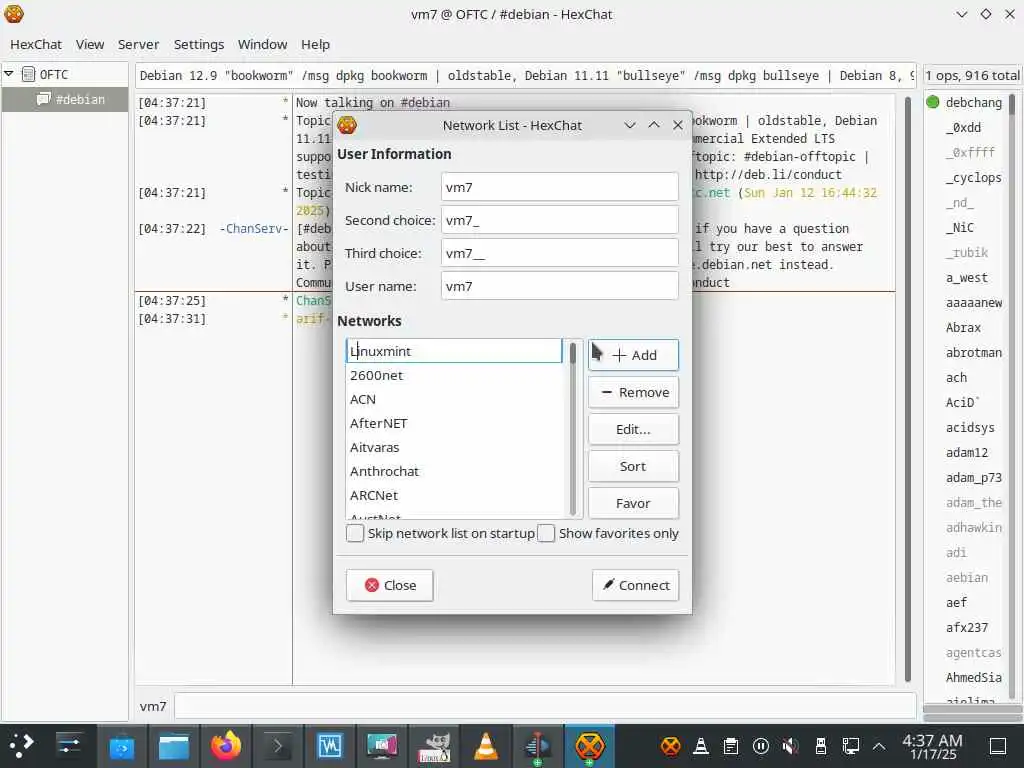Expand the hidden system tray icons arrow

point(879,745)
